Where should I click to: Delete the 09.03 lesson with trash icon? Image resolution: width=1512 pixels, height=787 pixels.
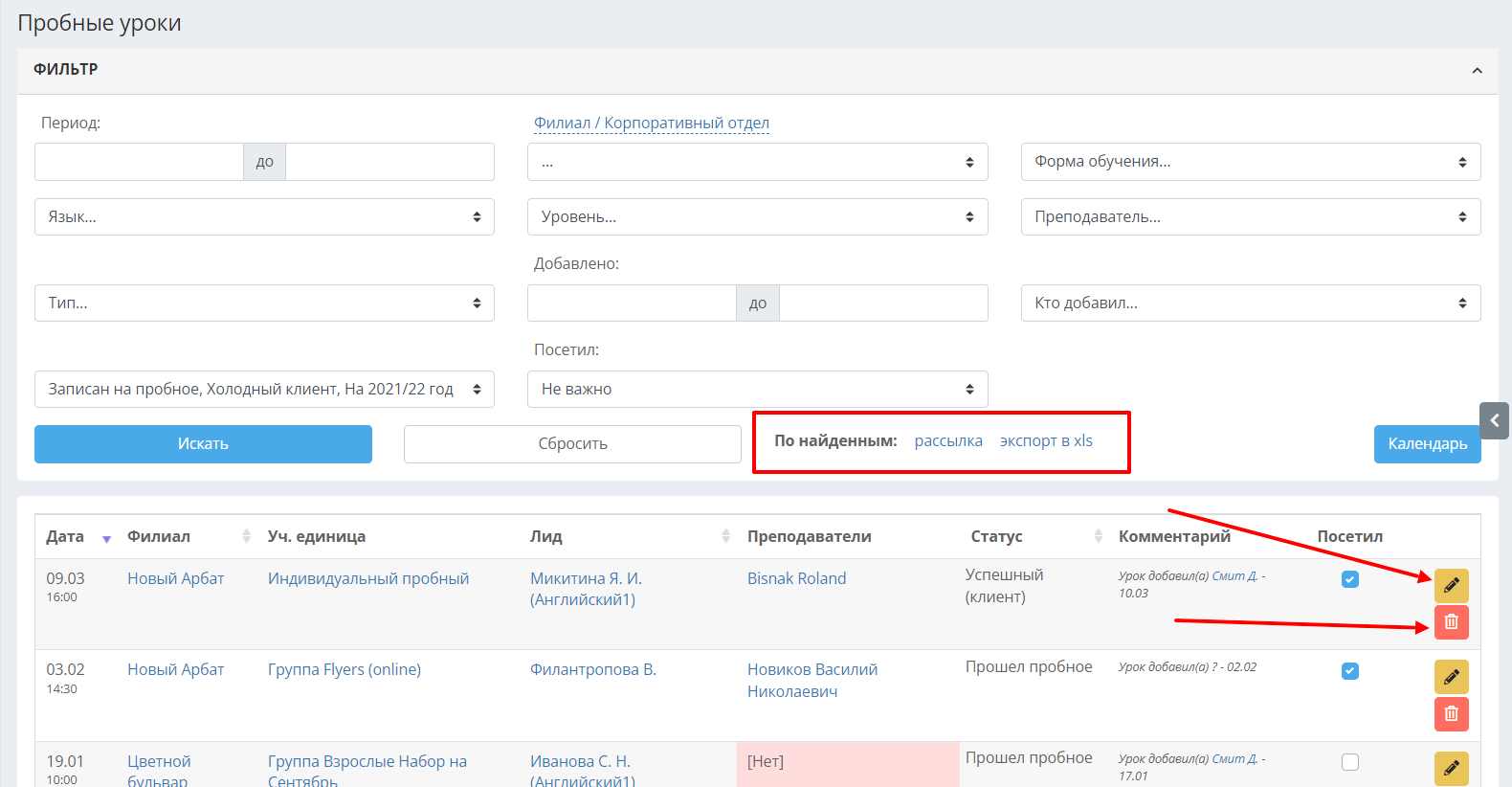pyautogui.click(x=1451, y=622)
